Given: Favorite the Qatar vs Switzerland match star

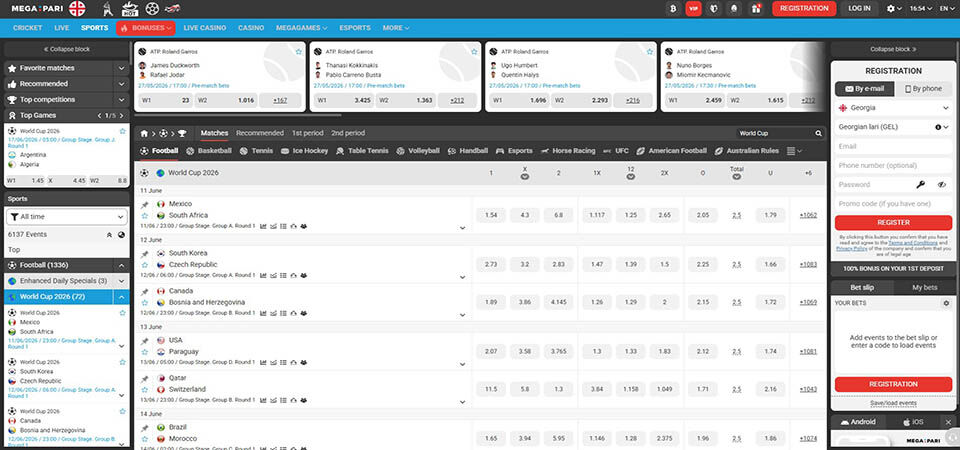Looking at the screenshot, I should point(145,389).
